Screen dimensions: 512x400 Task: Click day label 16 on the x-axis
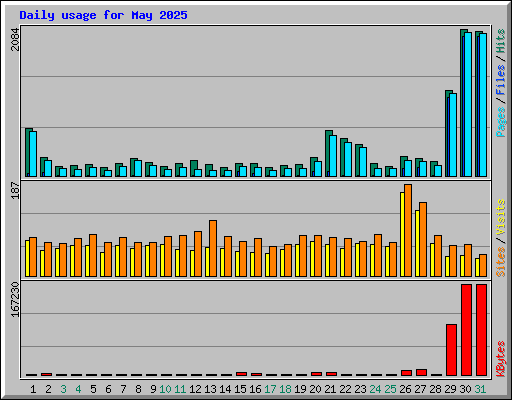255,389
